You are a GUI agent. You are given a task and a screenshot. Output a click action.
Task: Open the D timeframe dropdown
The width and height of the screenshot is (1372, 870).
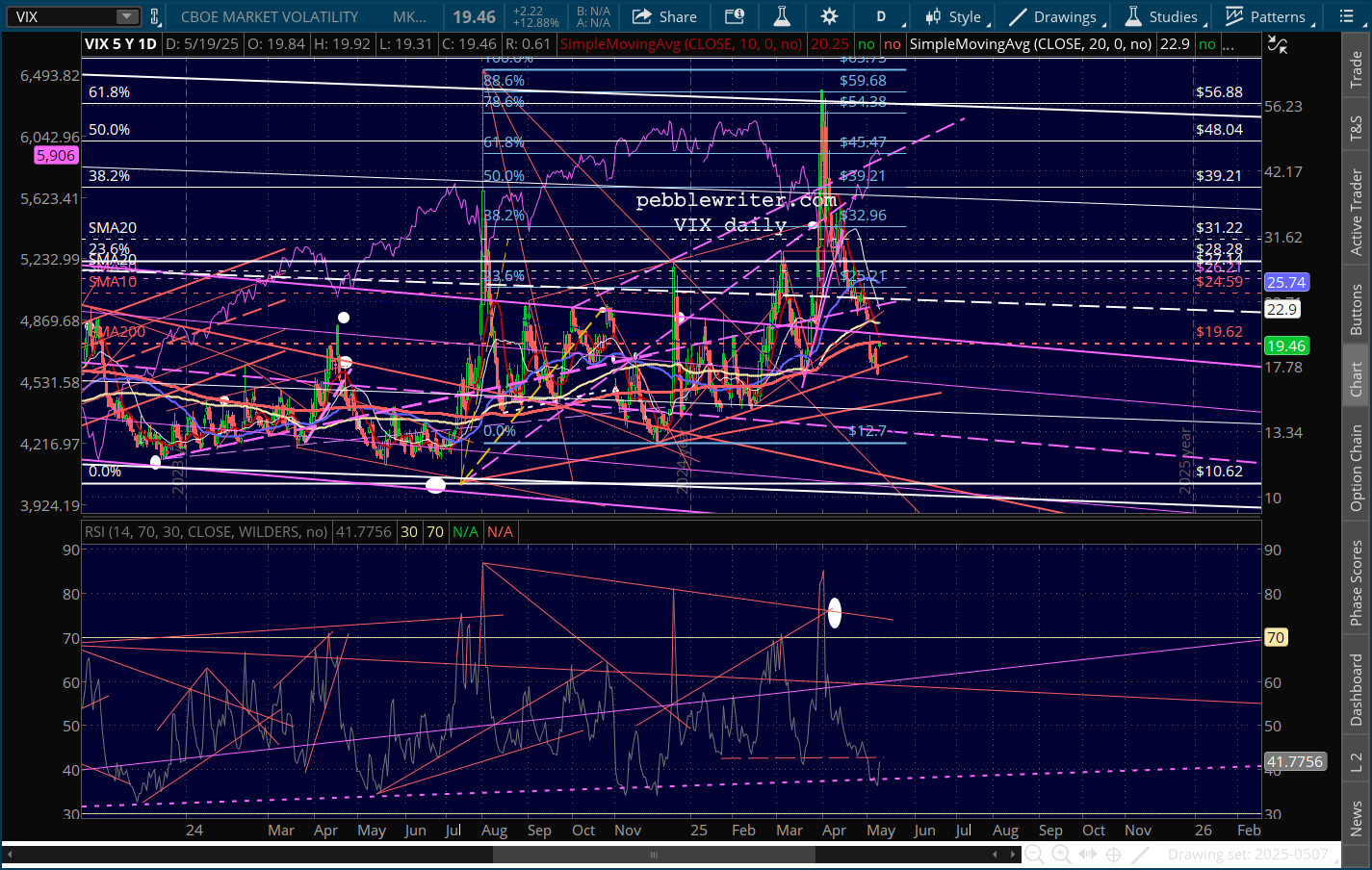pos(880,16)
